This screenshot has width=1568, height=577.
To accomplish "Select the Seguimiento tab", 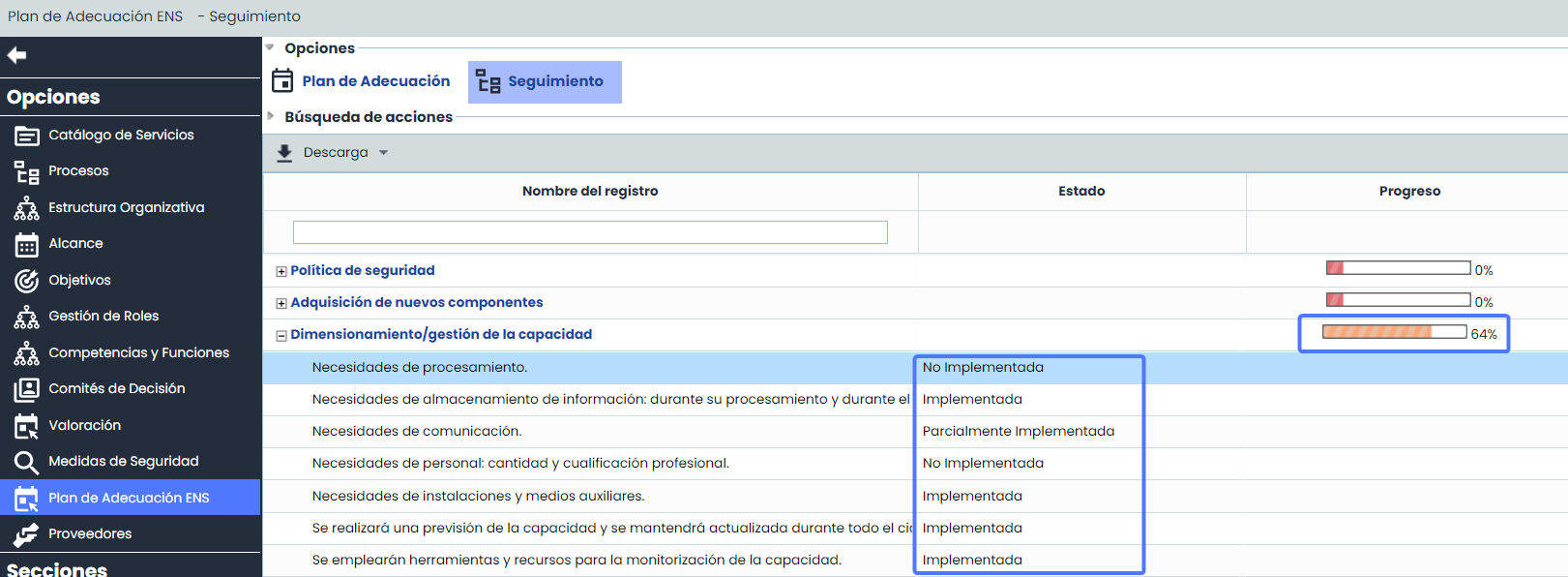I will point(544,81).
